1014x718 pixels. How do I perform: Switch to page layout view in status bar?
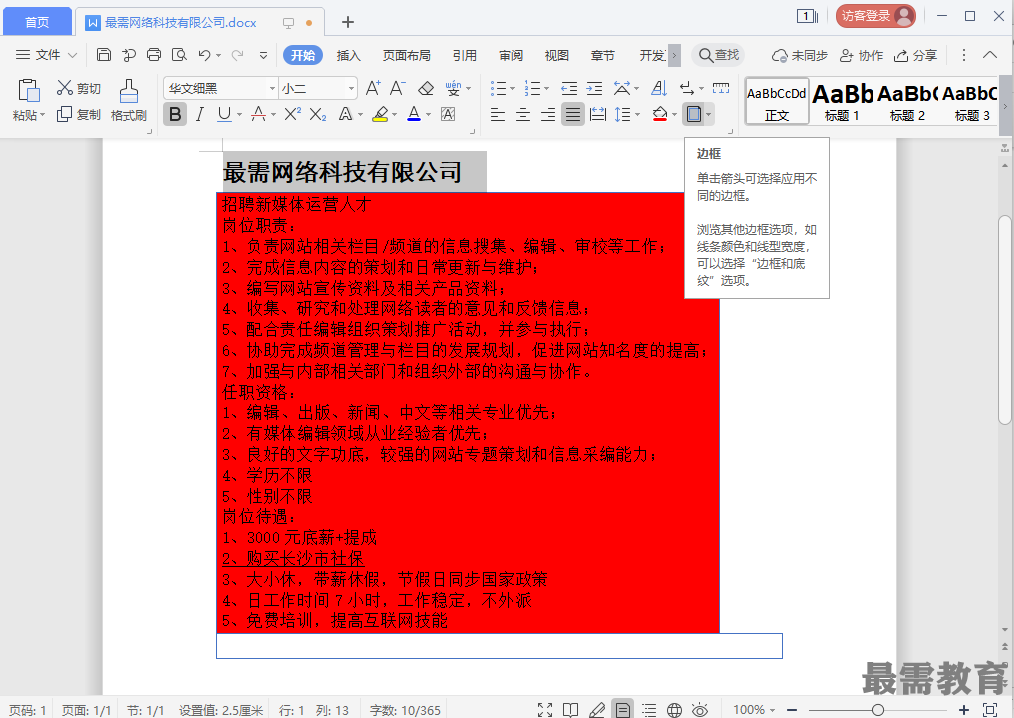[x=622, y=710]
